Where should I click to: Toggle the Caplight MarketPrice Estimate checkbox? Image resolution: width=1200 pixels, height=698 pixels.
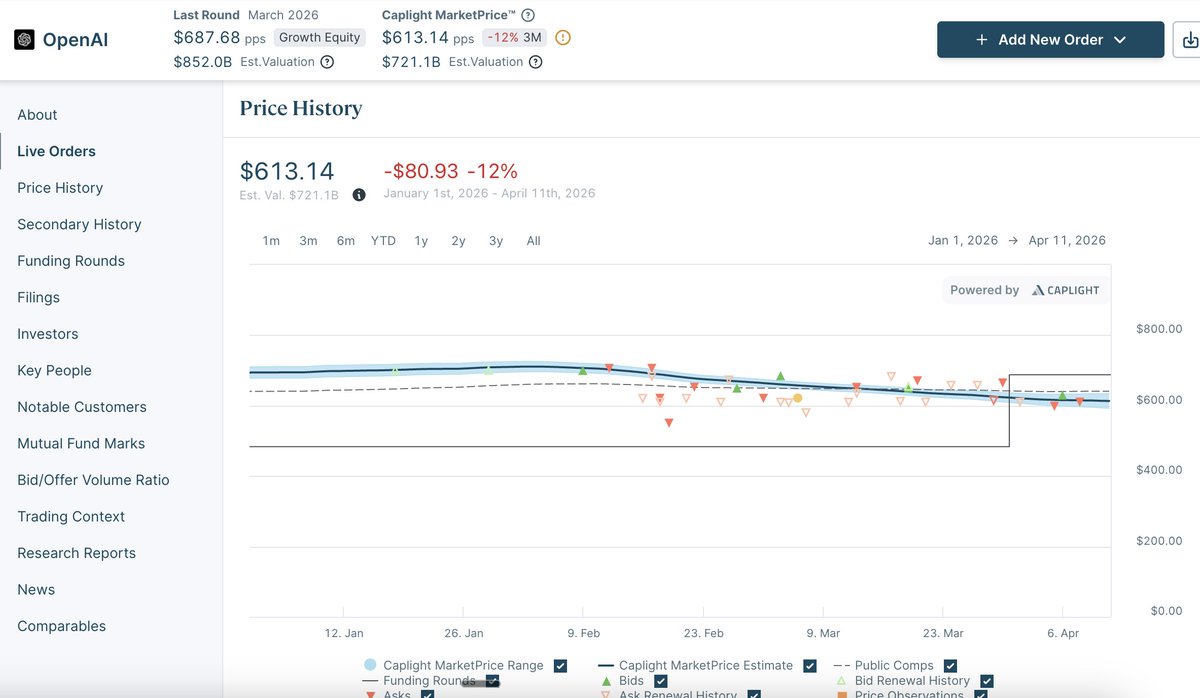coord(810,666)
